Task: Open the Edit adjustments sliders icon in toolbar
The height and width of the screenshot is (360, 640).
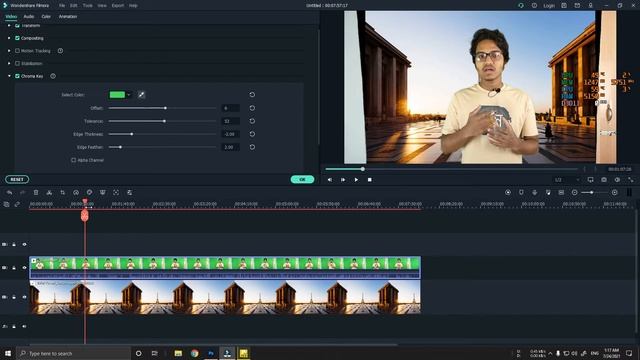Action: tap(129, 192)
